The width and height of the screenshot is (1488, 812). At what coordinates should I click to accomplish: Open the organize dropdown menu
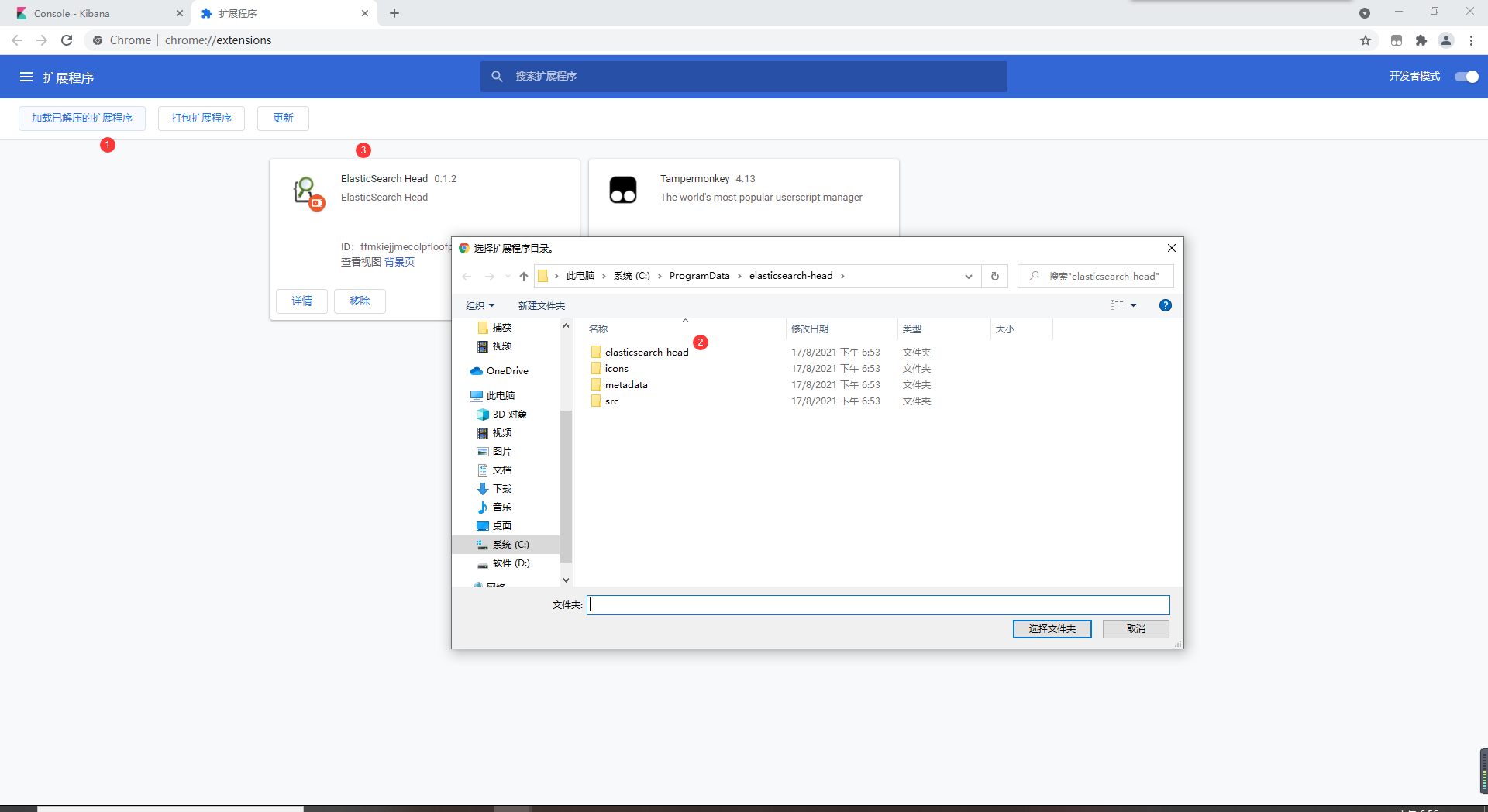click(x=480, y=306)
